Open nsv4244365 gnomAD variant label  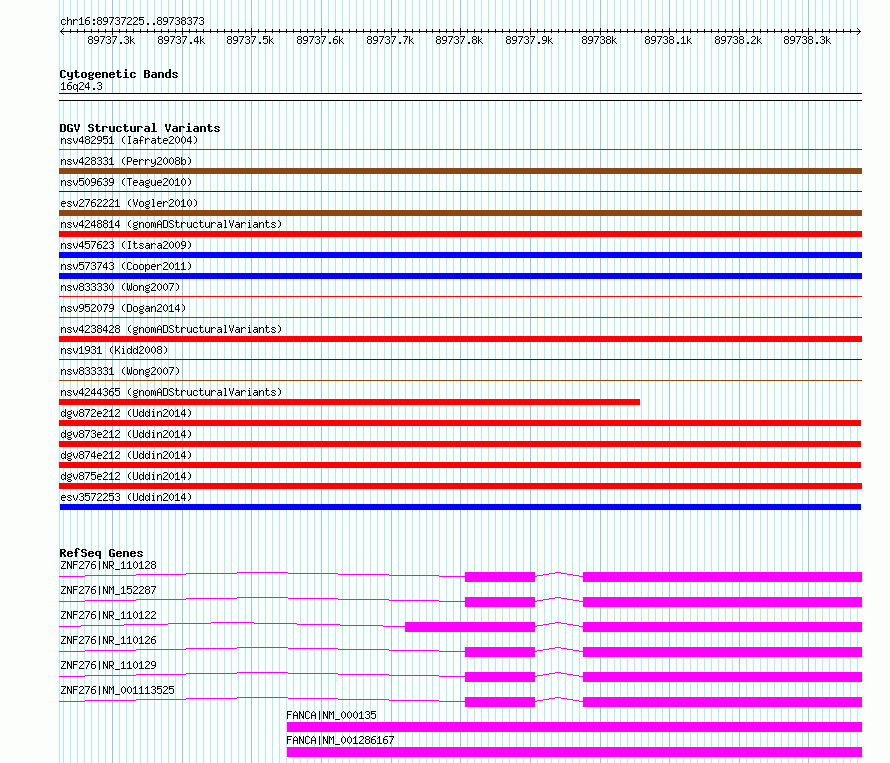(171, 392)
